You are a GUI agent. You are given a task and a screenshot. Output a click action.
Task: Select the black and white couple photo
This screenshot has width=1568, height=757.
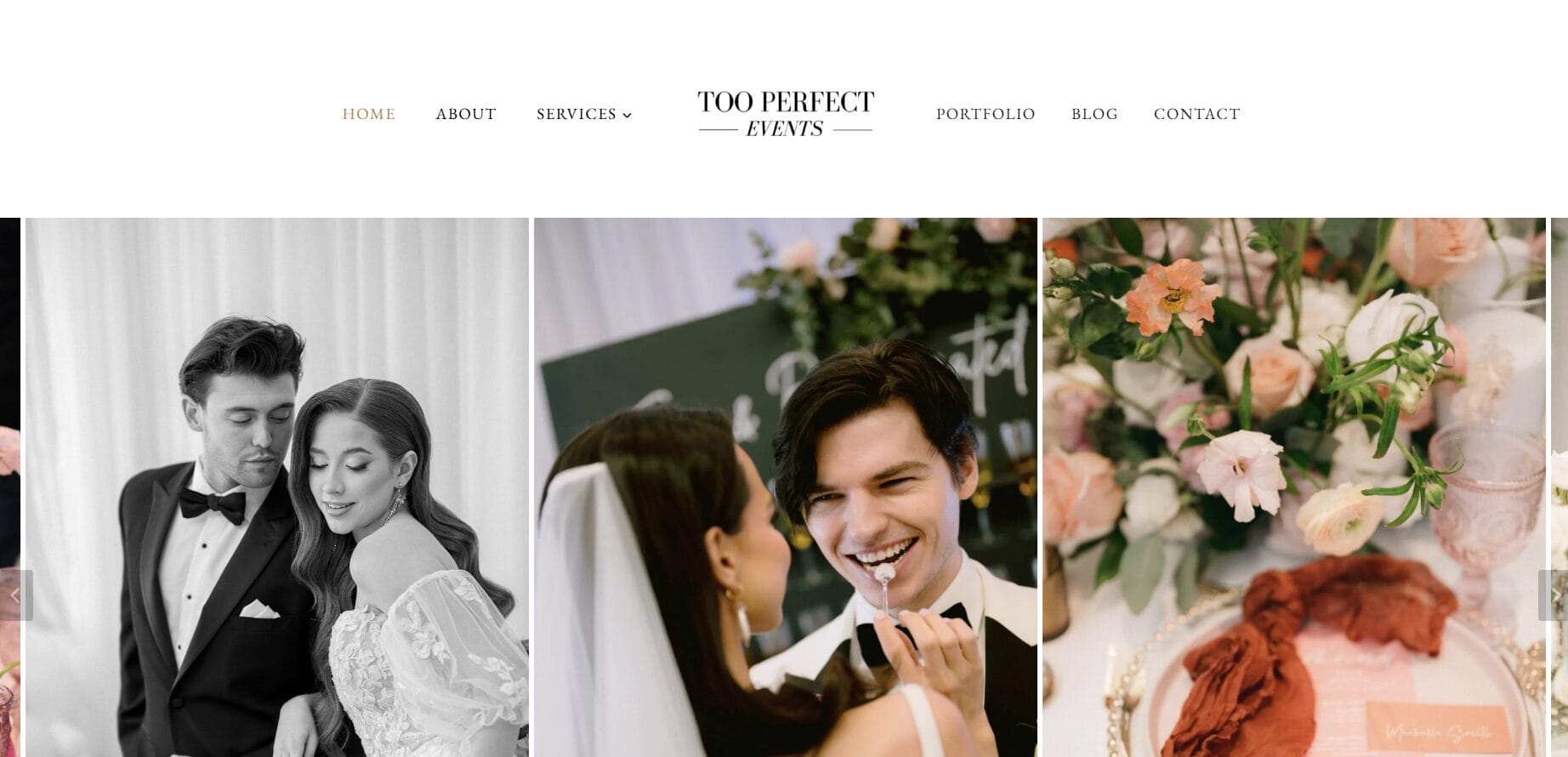click(277, 487)
